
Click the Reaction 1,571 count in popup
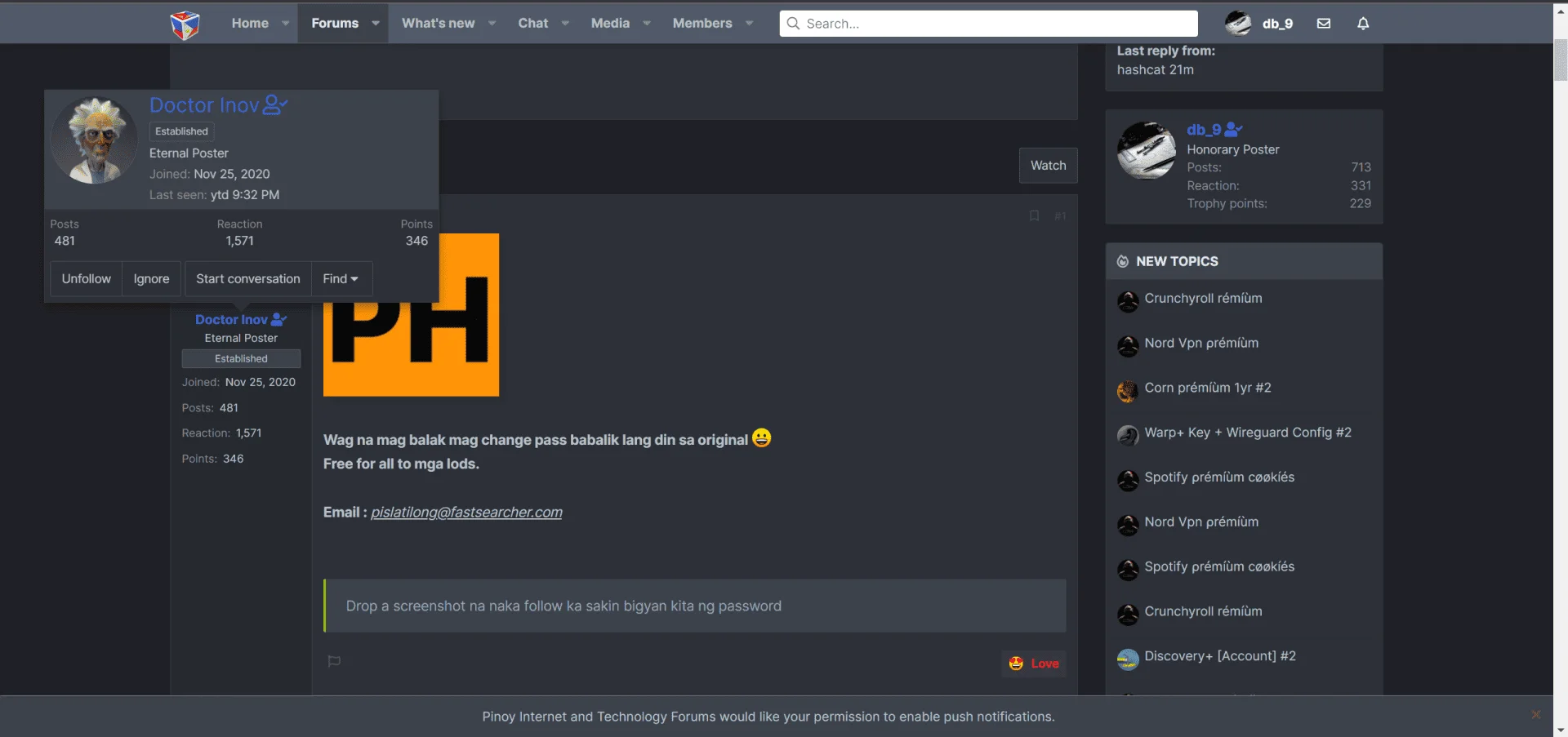click(239, 242)
